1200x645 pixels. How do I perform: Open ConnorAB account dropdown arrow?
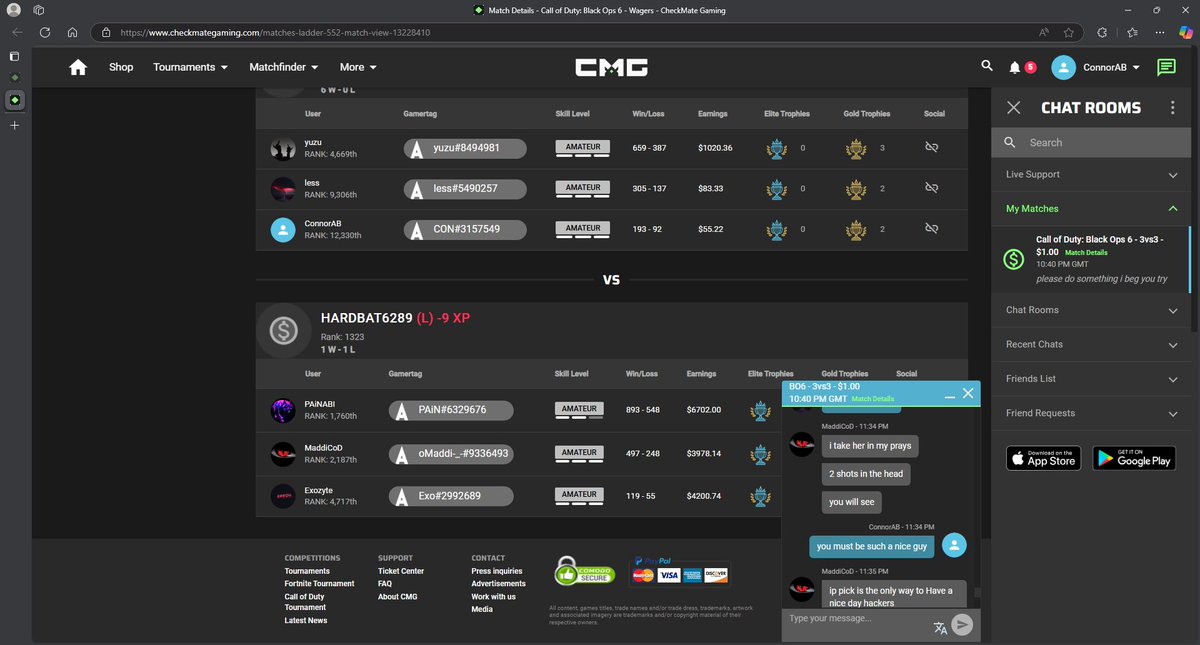(x=1136, y=68)
